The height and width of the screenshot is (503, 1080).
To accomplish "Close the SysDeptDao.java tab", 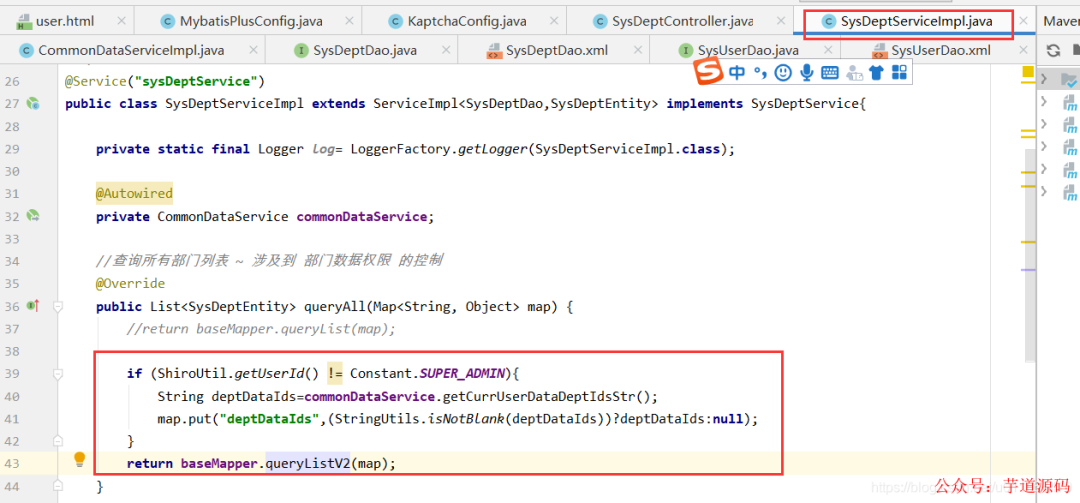I will tap(447, 50).
